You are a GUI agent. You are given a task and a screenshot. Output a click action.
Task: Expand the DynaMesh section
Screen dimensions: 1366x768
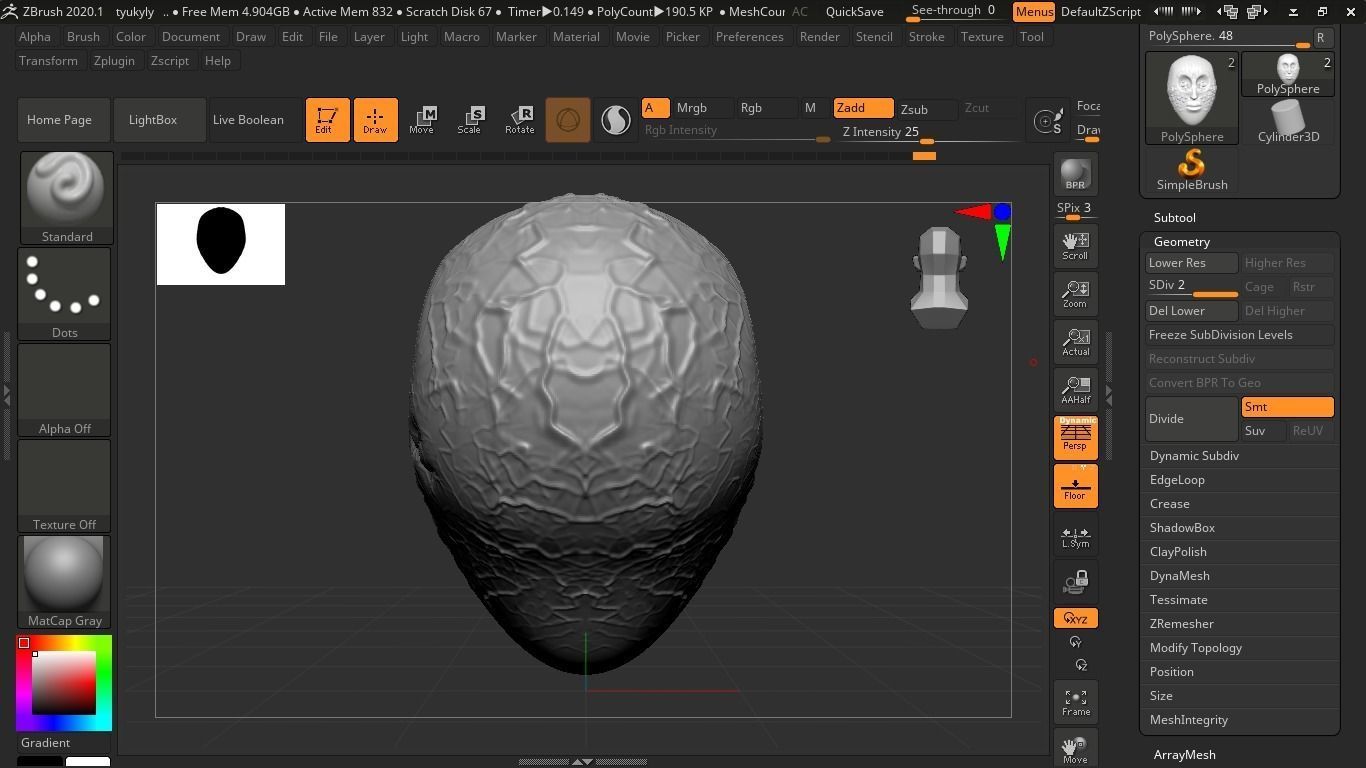pyautogui.click(x=1179, y=576)
